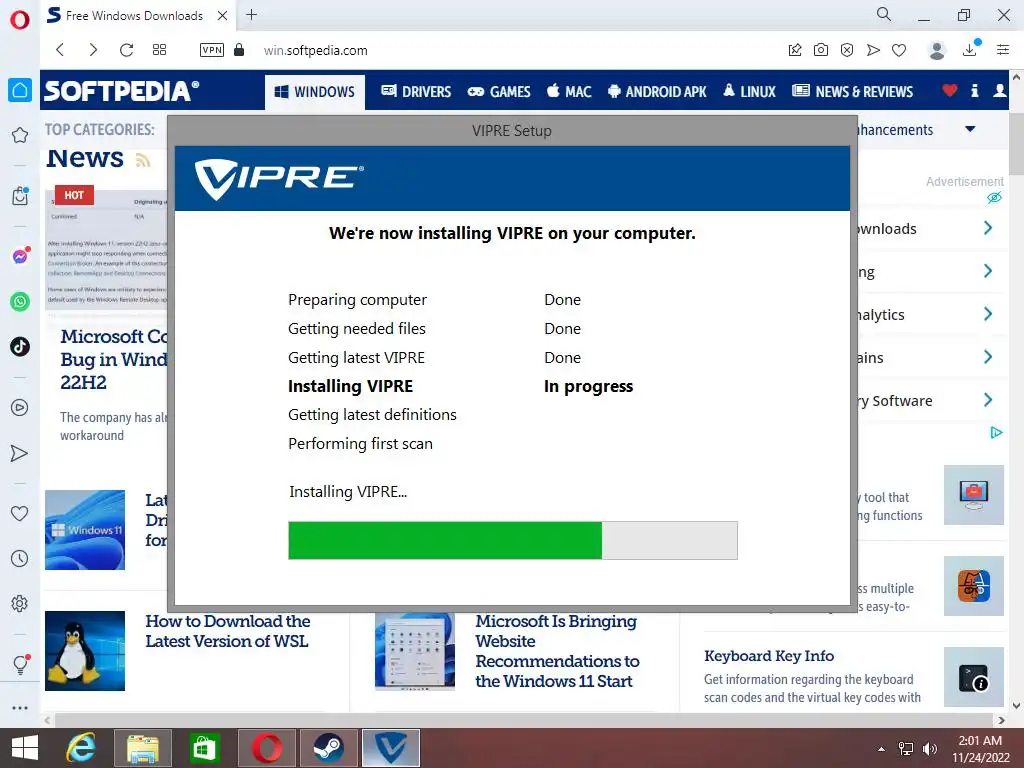Click the Windows 11 news thumbnail
This screenshot has height=768, width=1024.
coord(85,530)
